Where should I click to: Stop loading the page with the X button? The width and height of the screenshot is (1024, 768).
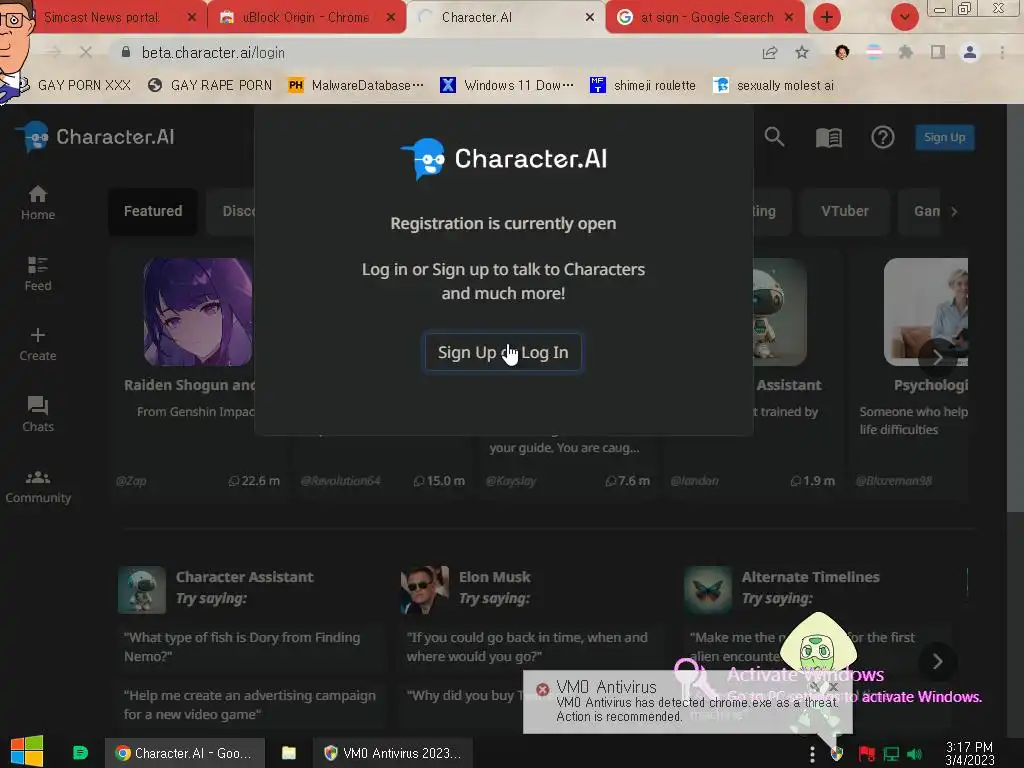click(x=86, y=52)
